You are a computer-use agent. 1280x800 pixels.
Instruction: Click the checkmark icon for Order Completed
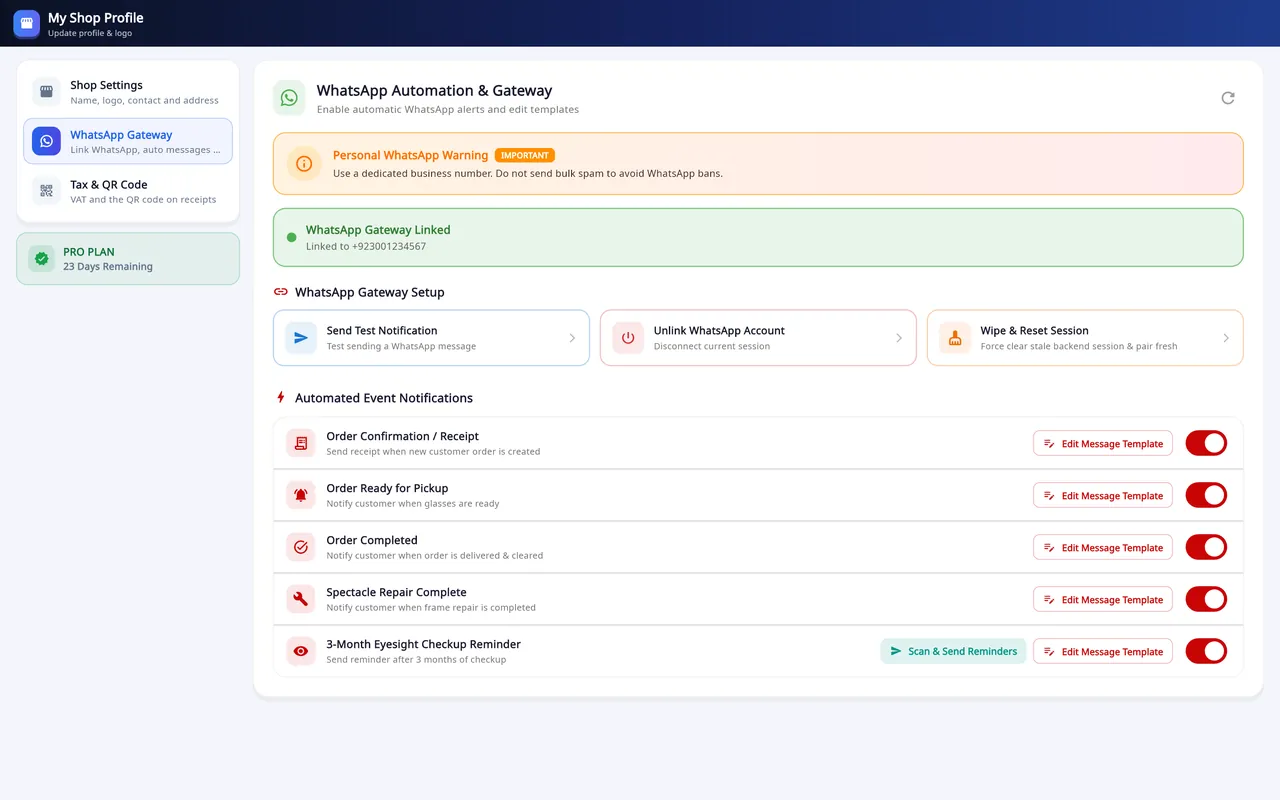(301, 547)
